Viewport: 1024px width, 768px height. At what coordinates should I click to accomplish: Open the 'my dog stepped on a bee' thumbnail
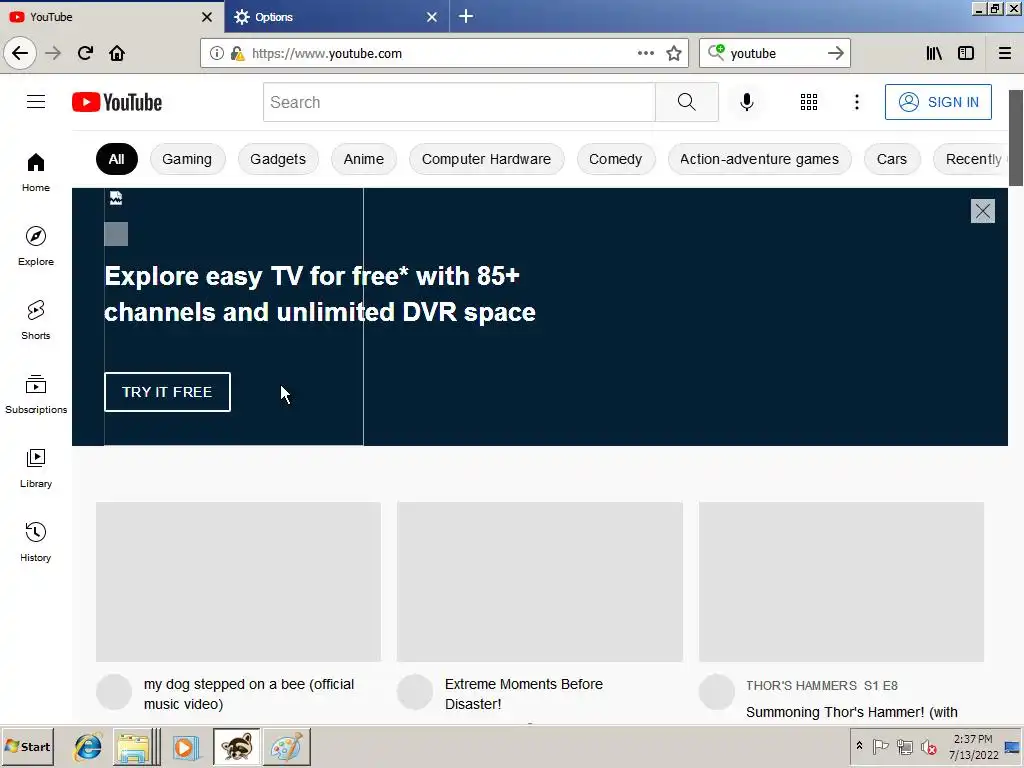238,582
